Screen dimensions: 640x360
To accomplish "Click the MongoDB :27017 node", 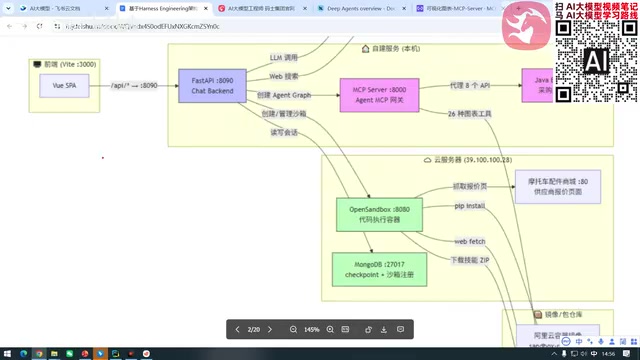I will pos(379,269).
